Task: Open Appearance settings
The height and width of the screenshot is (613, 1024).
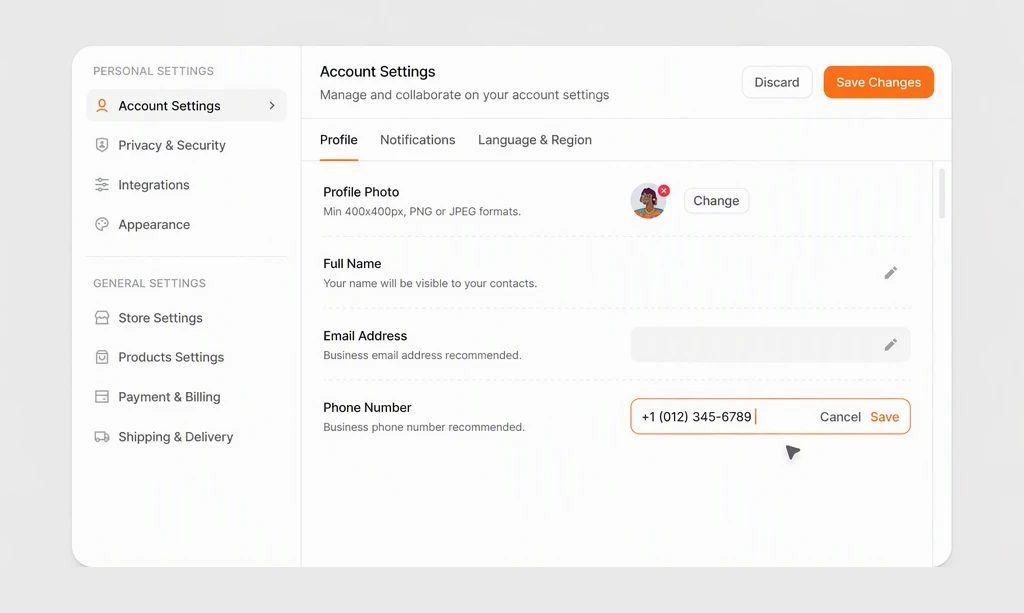Action: 186,225
